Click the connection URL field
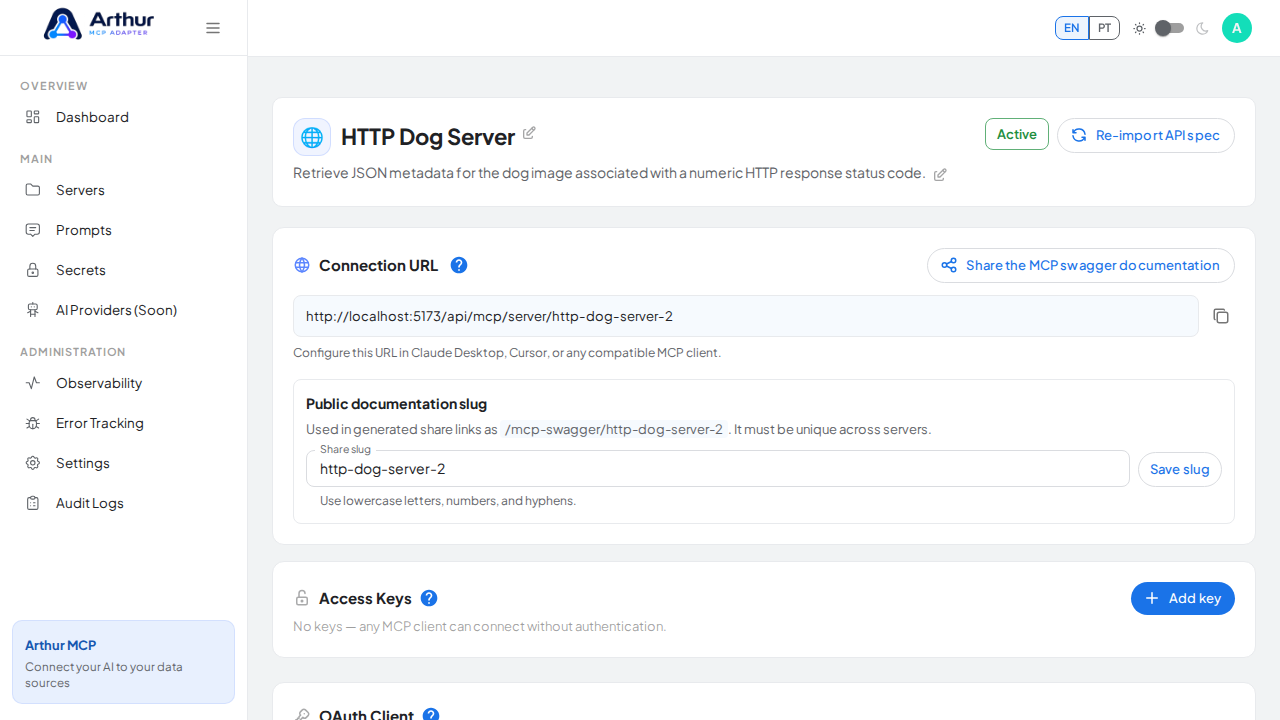The image size is (1280, 720). 746,316
